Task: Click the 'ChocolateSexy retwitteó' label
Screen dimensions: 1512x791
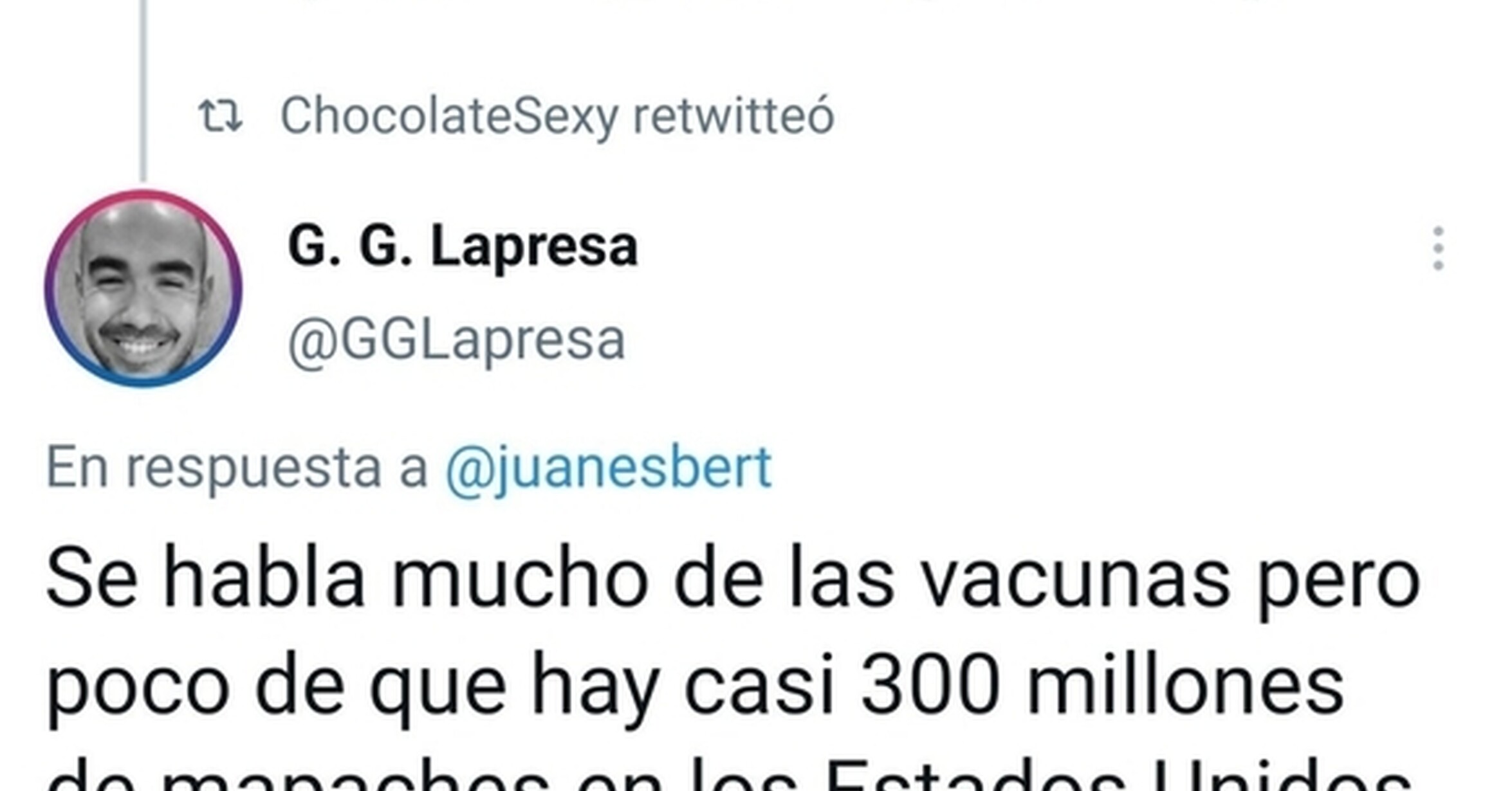Action: tap(557, 116)
